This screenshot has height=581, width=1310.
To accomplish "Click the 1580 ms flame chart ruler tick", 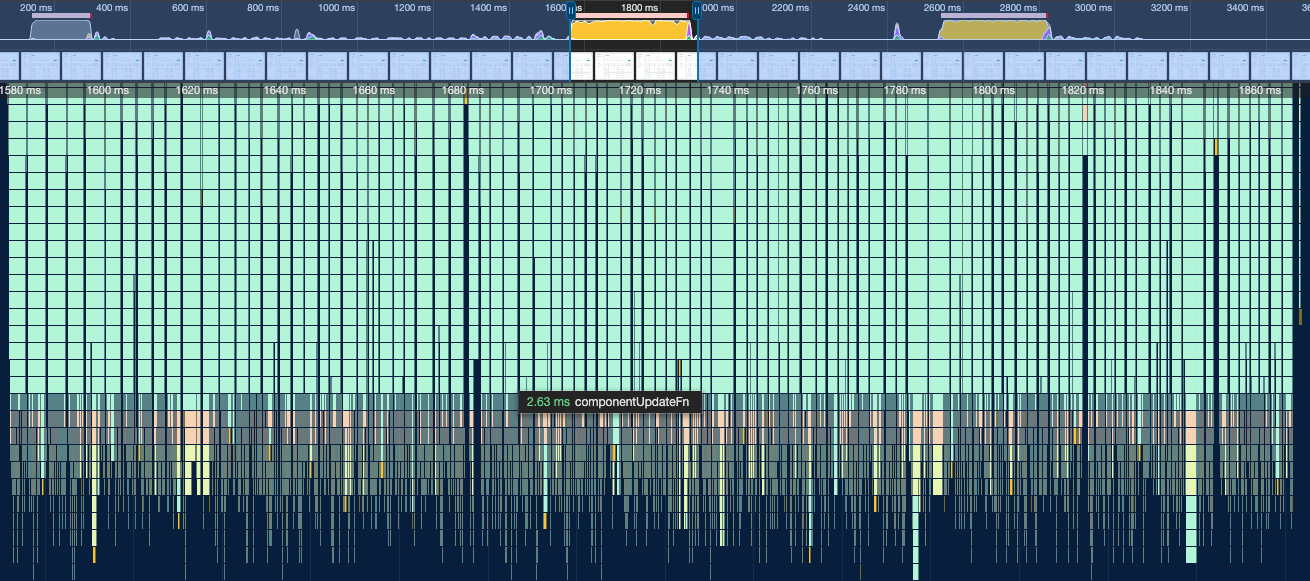I will (x=21, y=90).
